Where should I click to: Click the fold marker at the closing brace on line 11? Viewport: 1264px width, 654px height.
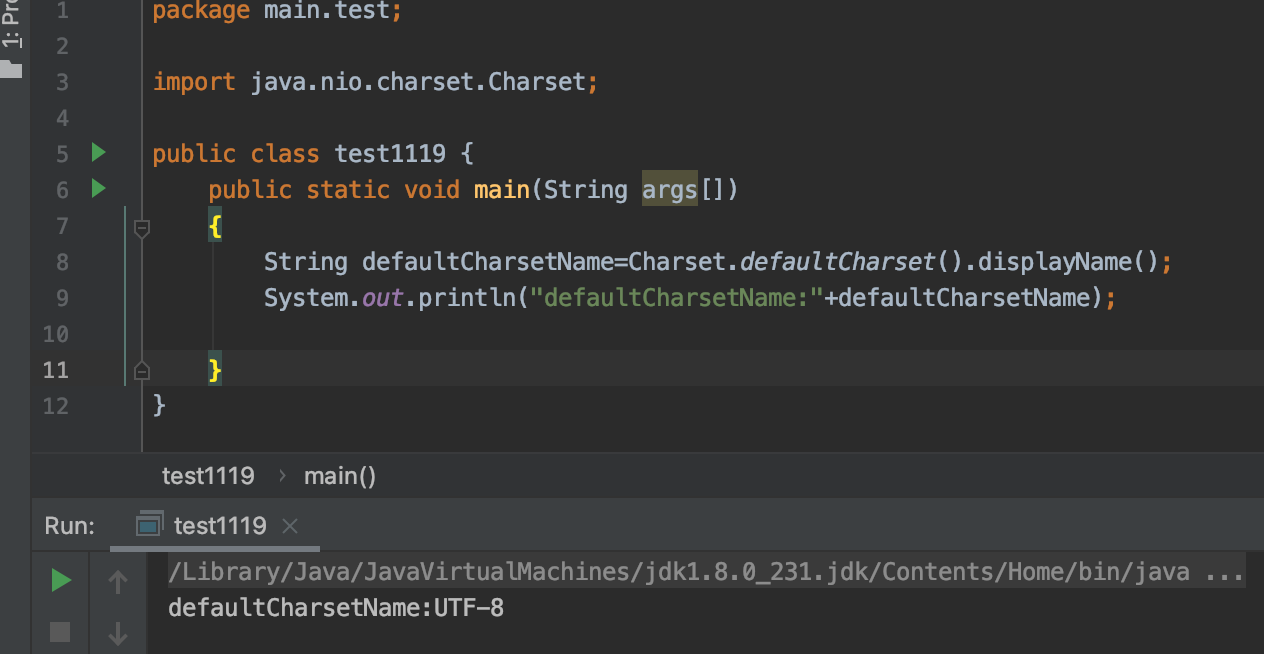[x=142, y=371]
